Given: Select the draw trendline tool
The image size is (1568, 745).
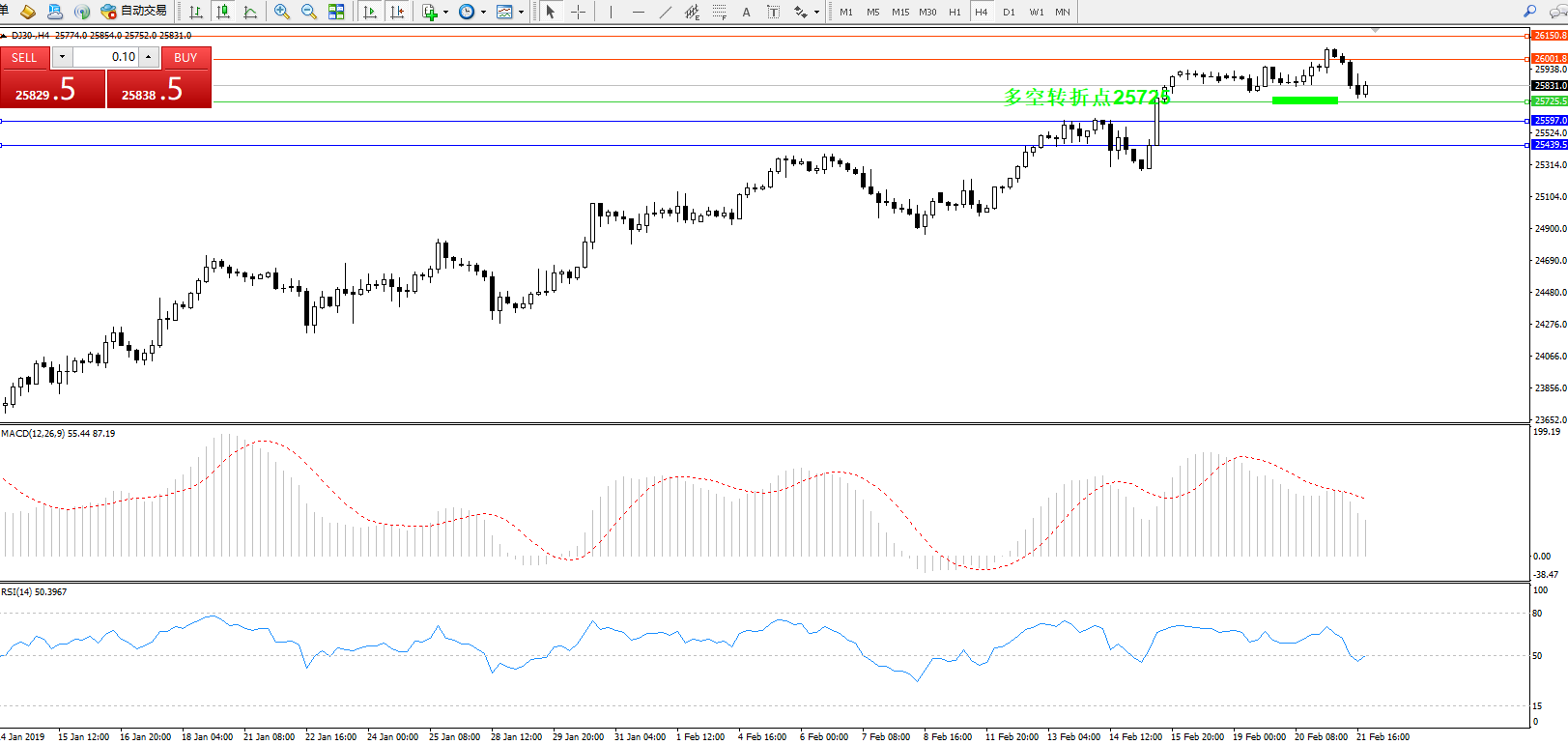Looking at the screenshot, I should pos(666,12).
